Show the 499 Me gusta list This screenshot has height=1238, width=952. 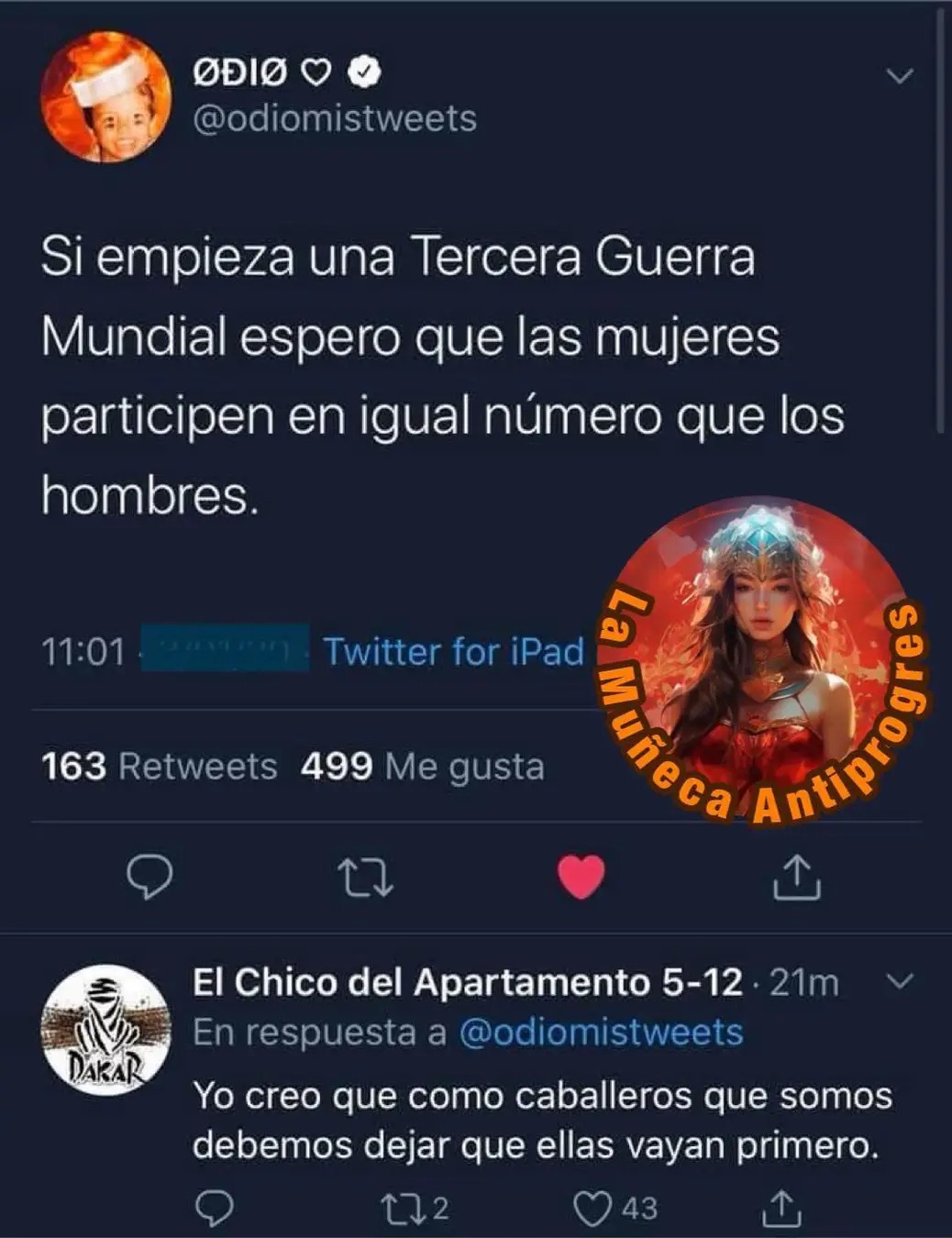click(423, 767)
